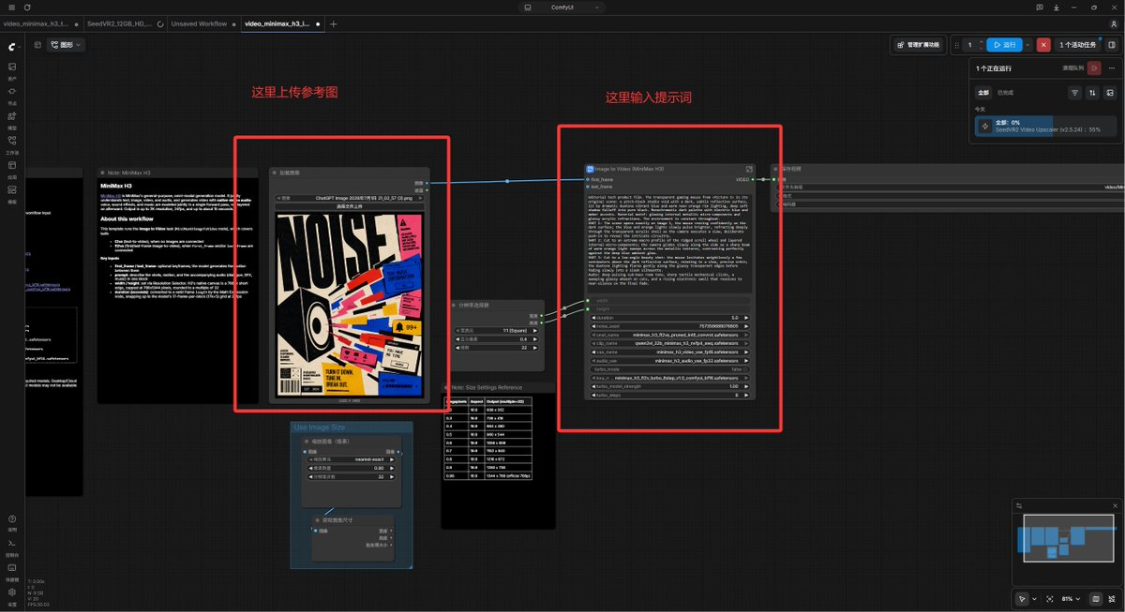Screen dimensions: 1125x612
Task: Click the blue Run button
Action: click(1004, 44)
